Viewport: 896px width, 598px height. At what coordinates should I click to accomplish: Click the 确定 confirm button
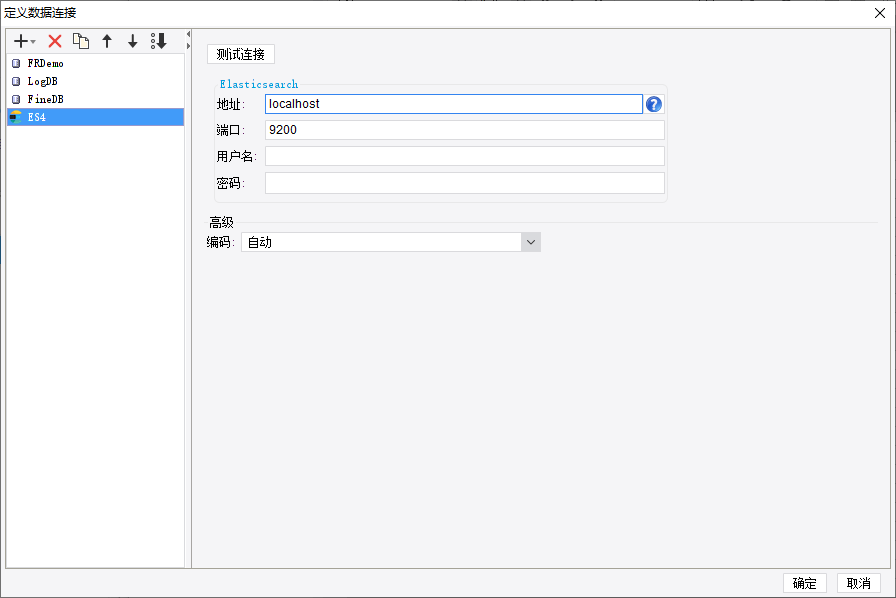[x=804, y=584]
